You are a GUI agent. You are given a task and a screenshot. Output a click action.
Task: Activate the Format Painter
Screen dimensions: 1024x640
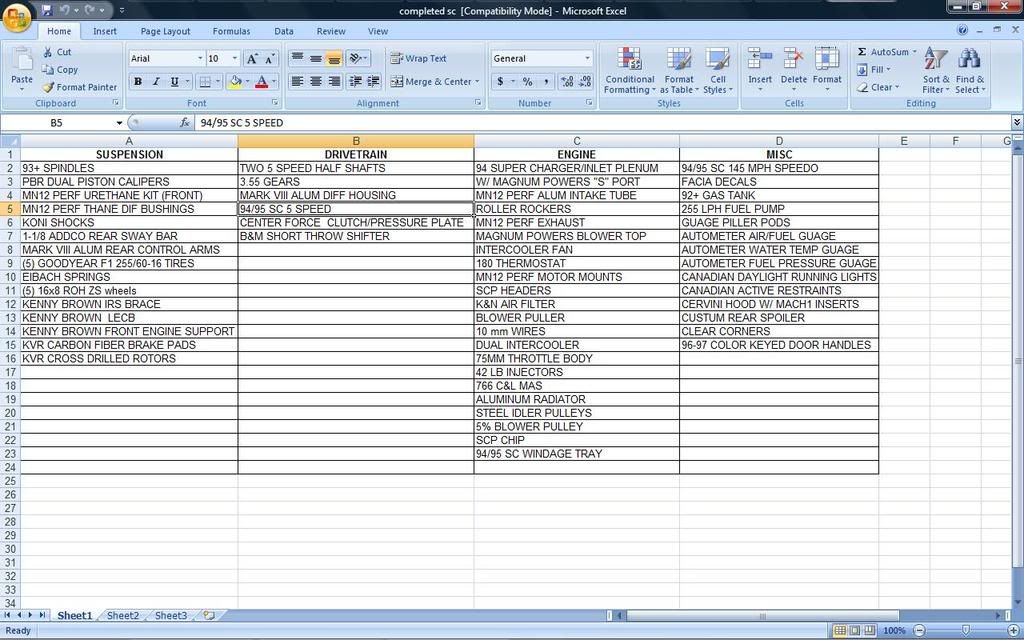[x=79, y=87]
